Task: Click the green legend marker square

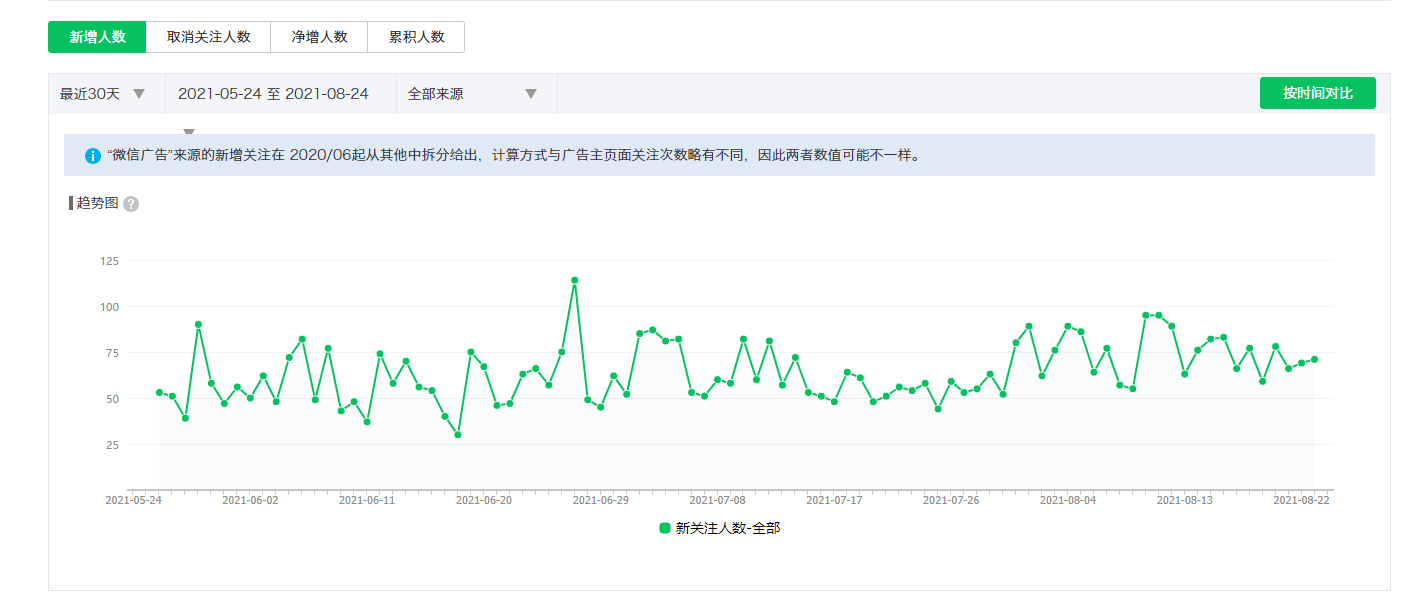Action: 665,528
